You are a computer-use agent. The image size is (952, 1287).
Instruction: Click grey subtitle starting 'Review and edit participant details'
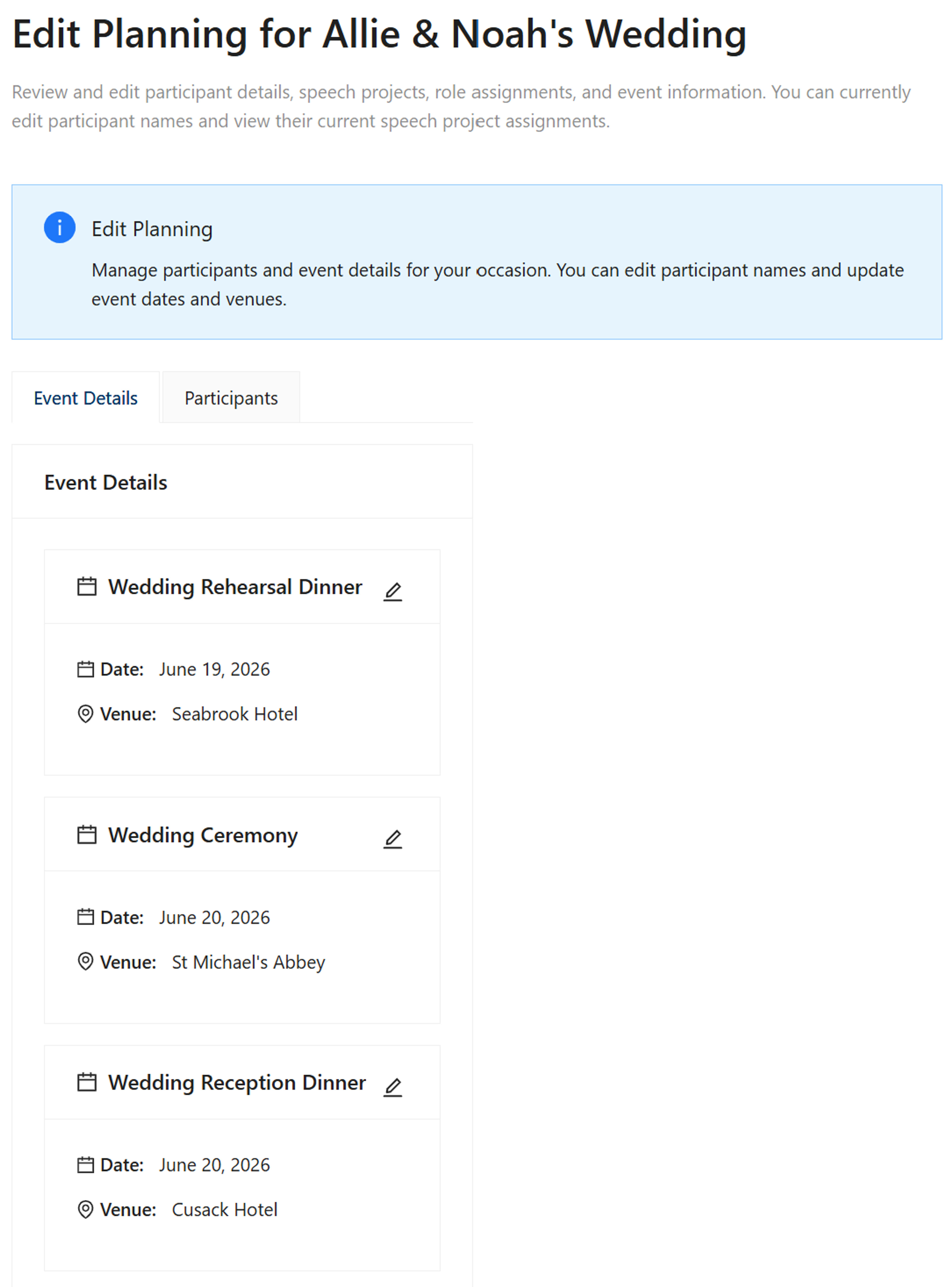[x=461, y=107]
